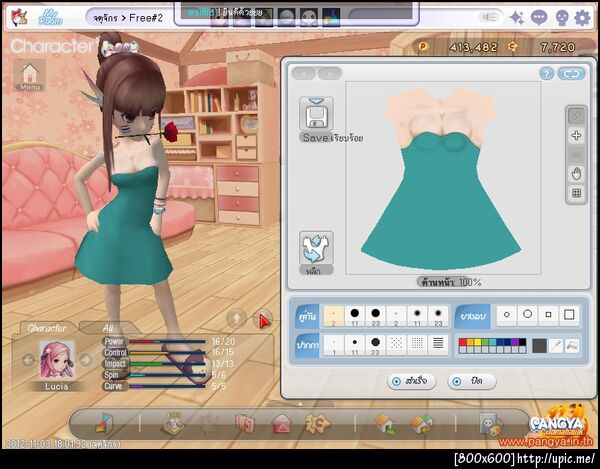
Task: Open the red mailbox icon in bottom bar
Action: point(282,424)
